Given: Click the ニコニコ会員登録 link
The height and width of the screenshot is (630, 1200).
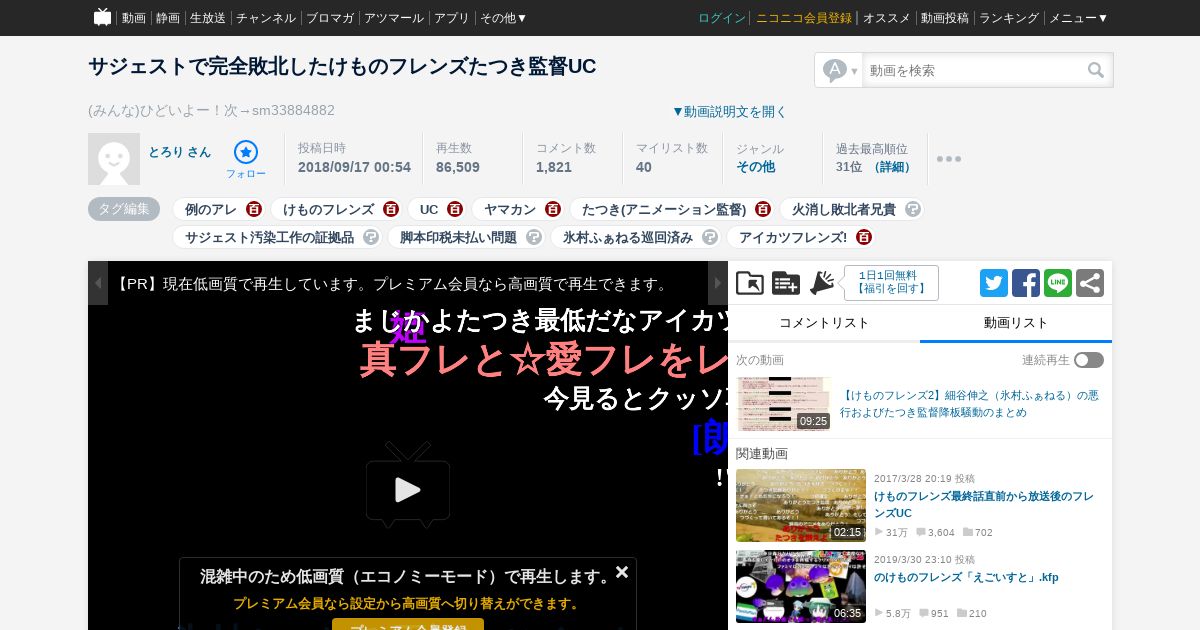Looking at the screenshot, I should (804, 18).
